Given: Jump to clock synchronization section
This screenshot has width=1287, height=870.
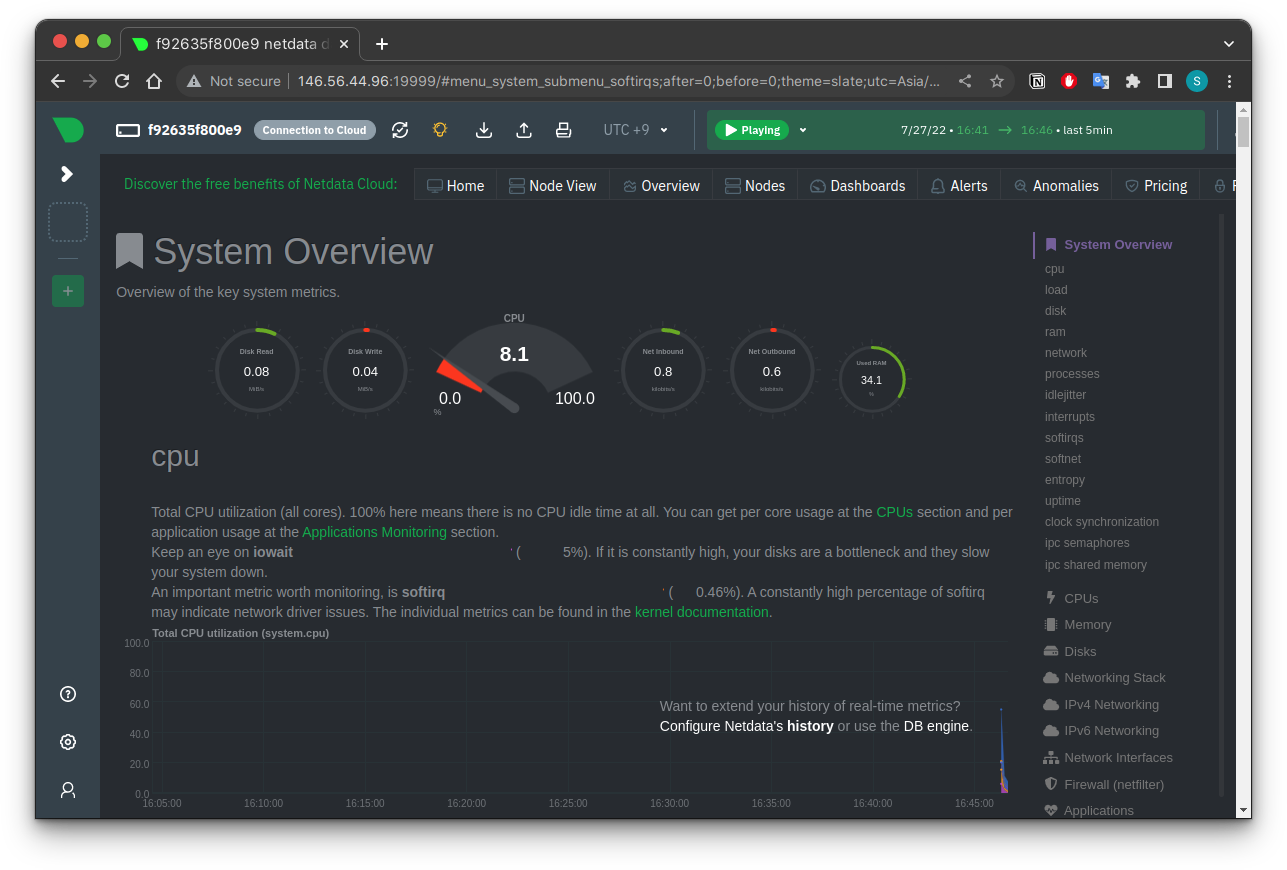Looking at the screenshot, I should click(1102, 522).
